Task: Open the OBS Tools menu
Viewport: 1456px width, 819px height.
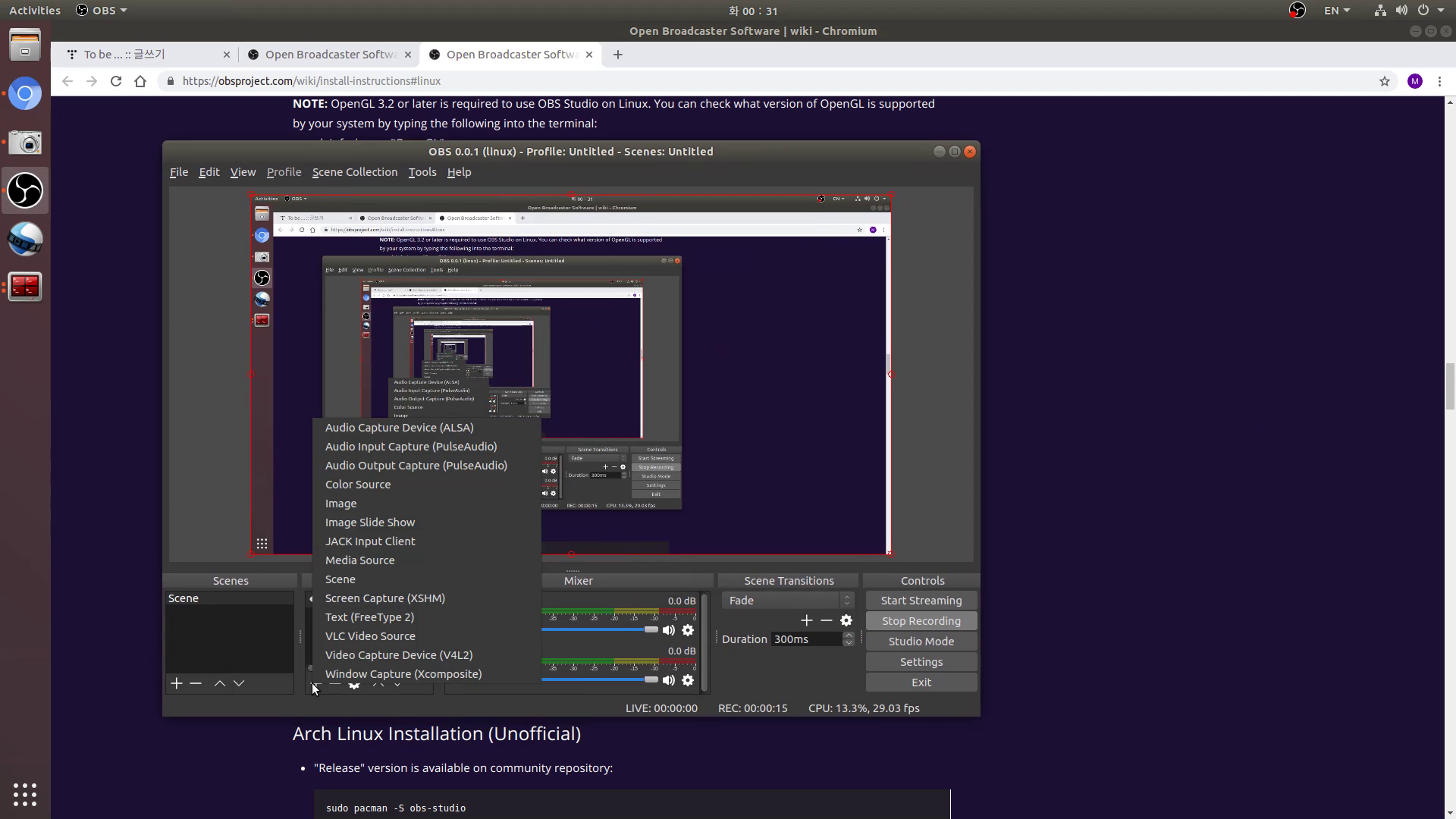Action: tap(422, 172)
